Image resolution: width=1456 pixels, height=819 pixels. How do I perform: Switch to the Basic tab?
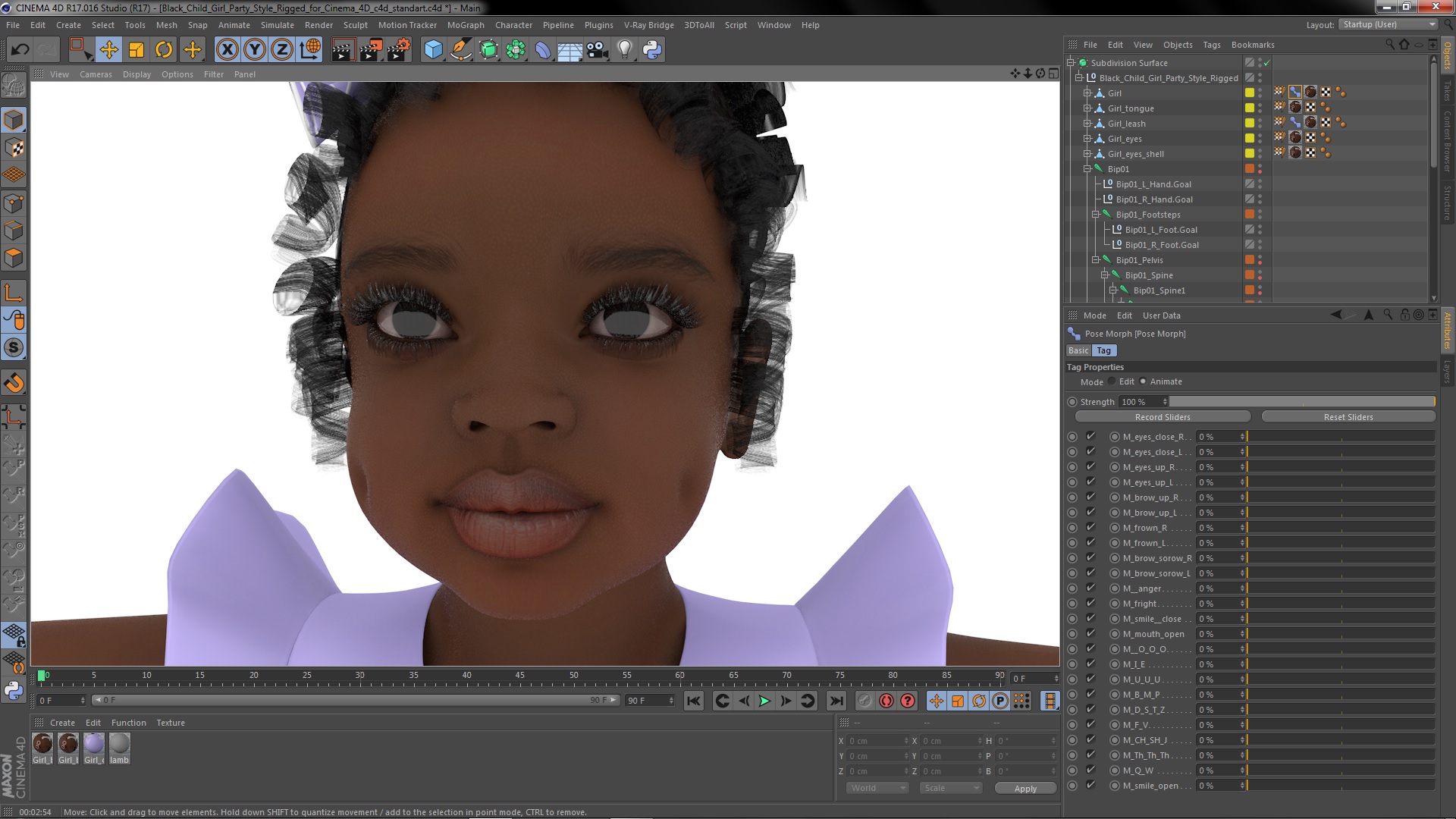pyautogui.click(x=1078, y=350)
